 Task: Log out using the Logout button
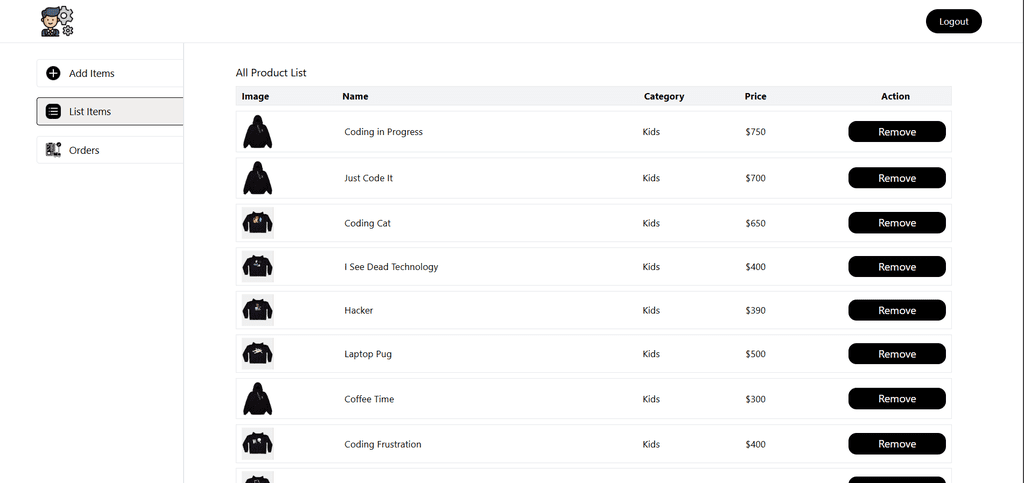tap(953, 22)
